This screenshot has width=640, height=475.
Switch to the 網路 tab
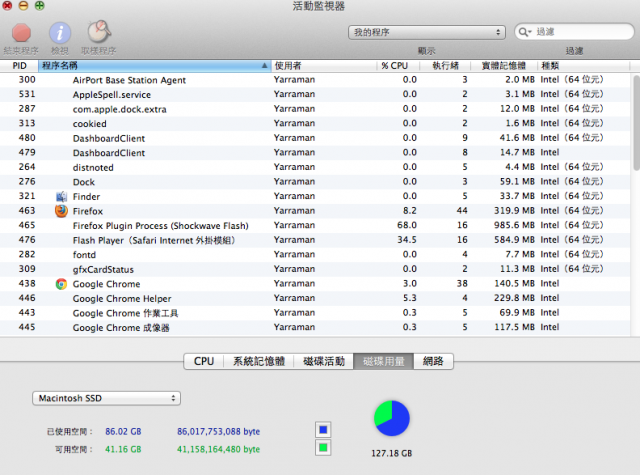[433, 362]
